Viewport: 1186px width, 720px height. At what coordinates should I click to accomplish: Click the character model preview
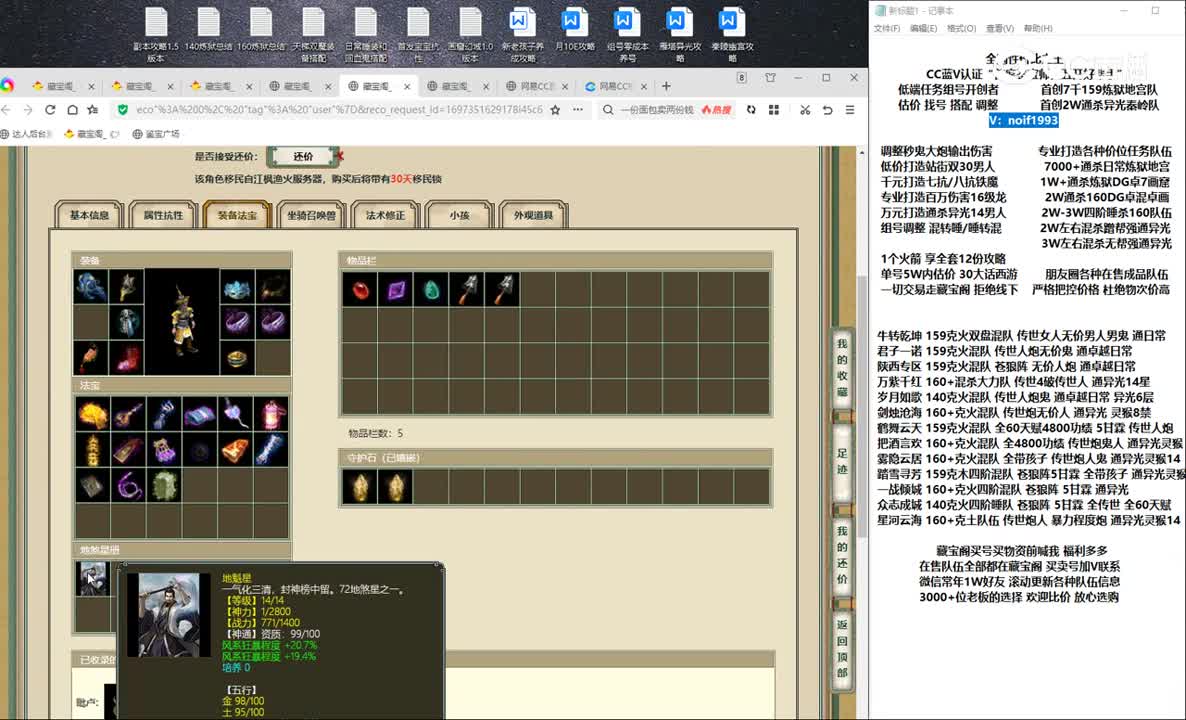(182, 322)
